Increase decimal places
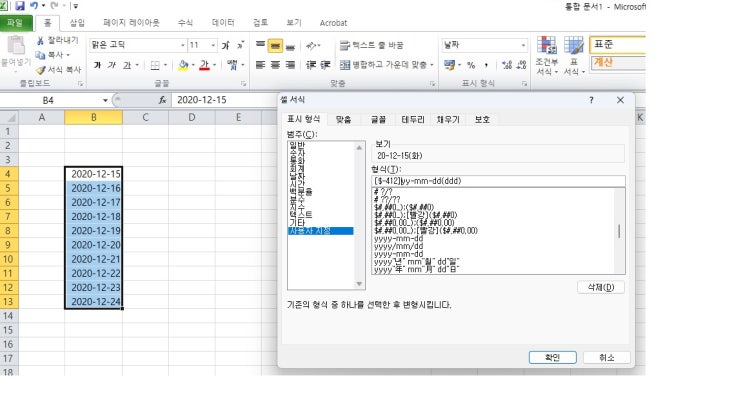The height and width of the screenshot is (418, 743). tap(507, 65)
